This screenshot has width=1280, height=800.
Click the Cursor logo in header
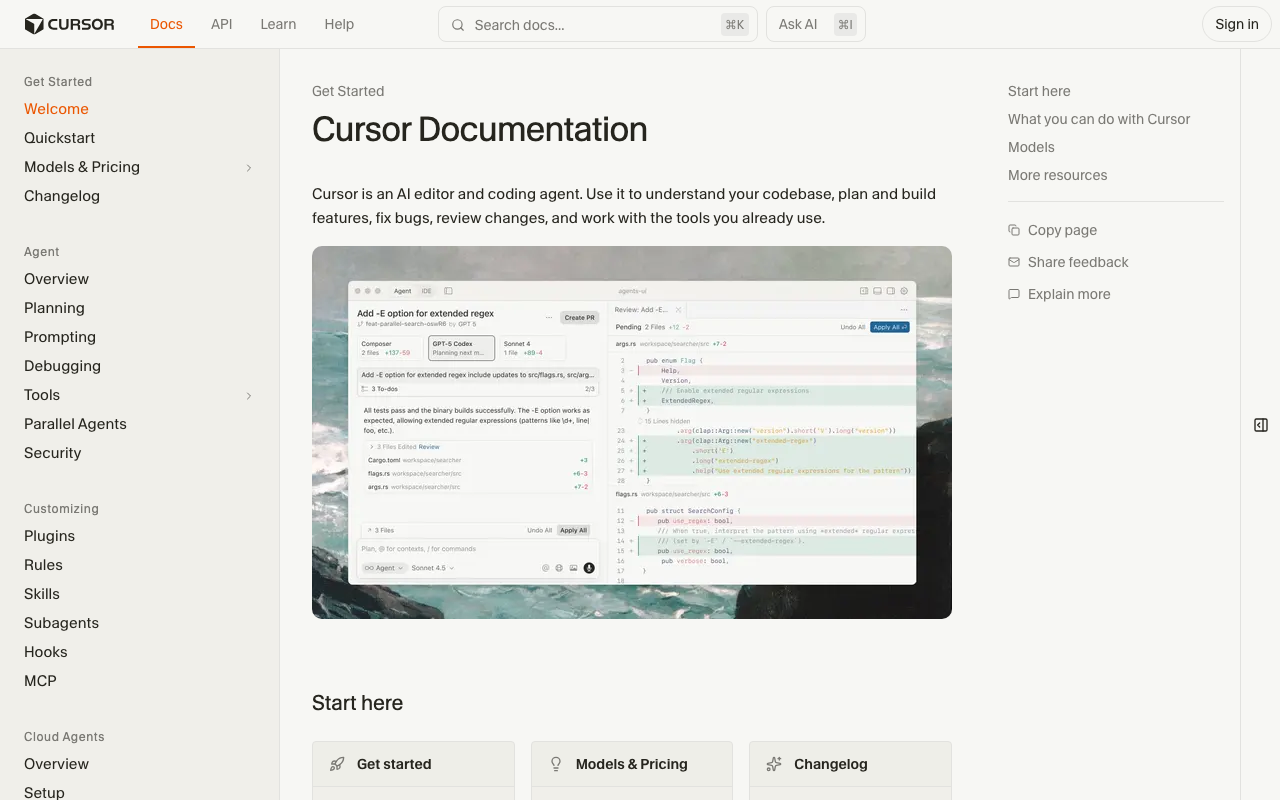pyautogui.click(x=69, y=24)
